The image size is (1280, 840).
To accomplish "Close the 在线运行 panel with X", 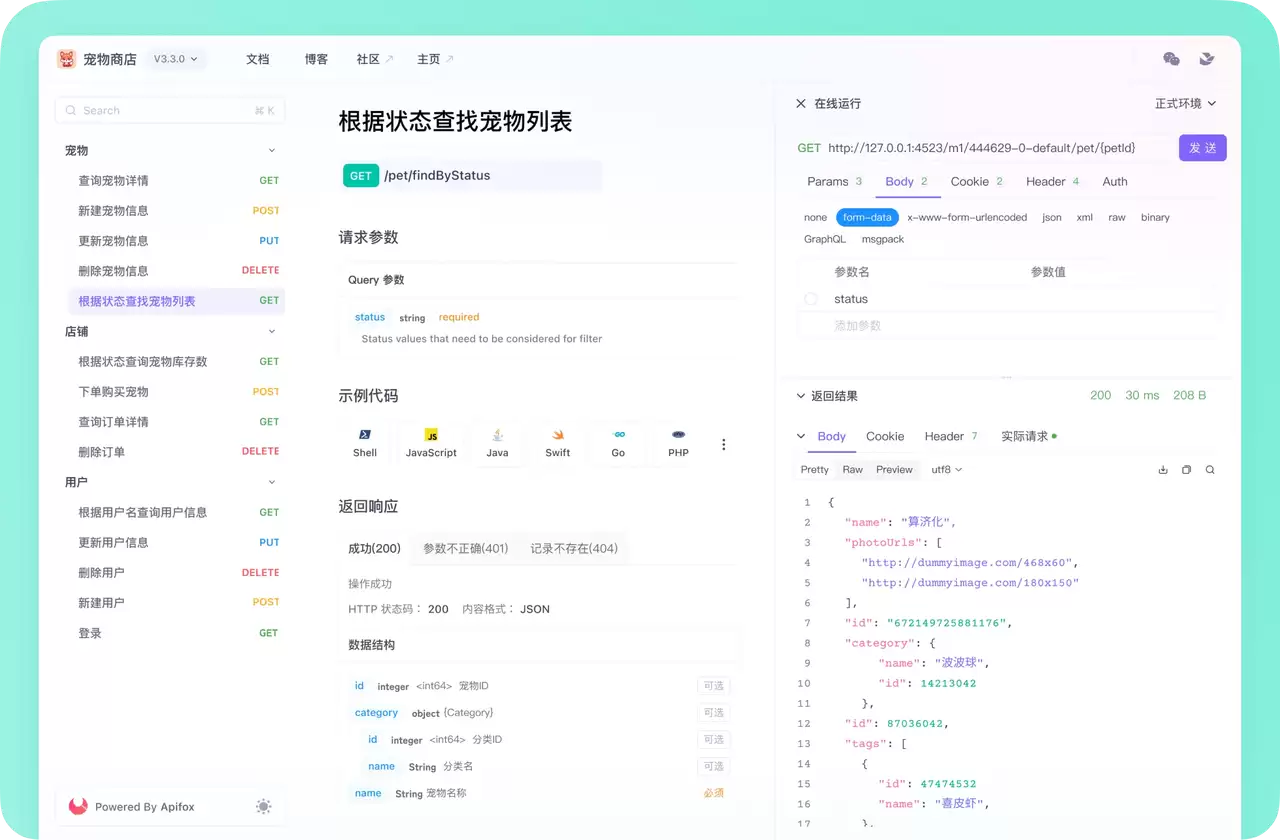I will click(x=800, y=103).
